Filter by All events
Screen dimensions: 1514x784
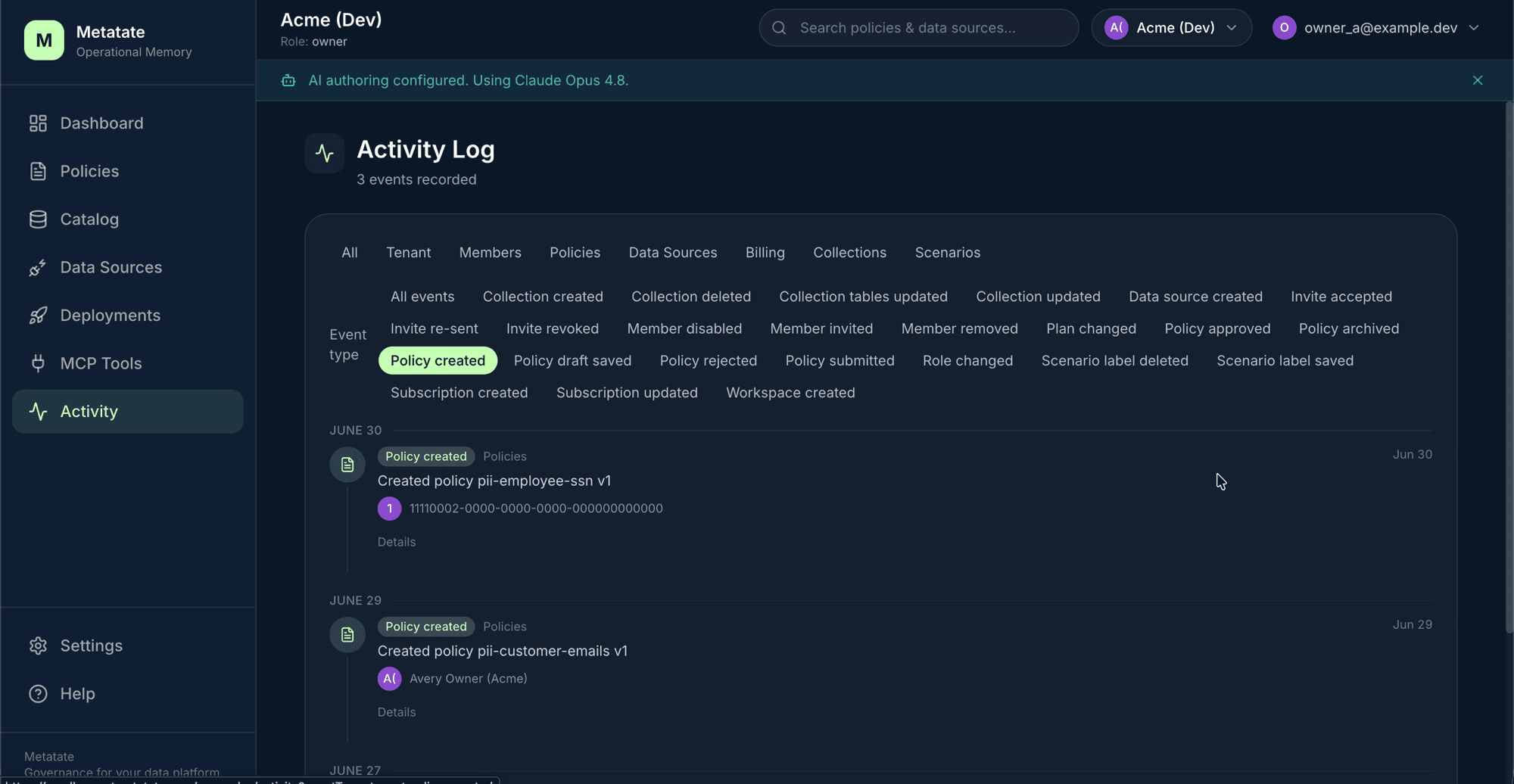click(422, 297)
